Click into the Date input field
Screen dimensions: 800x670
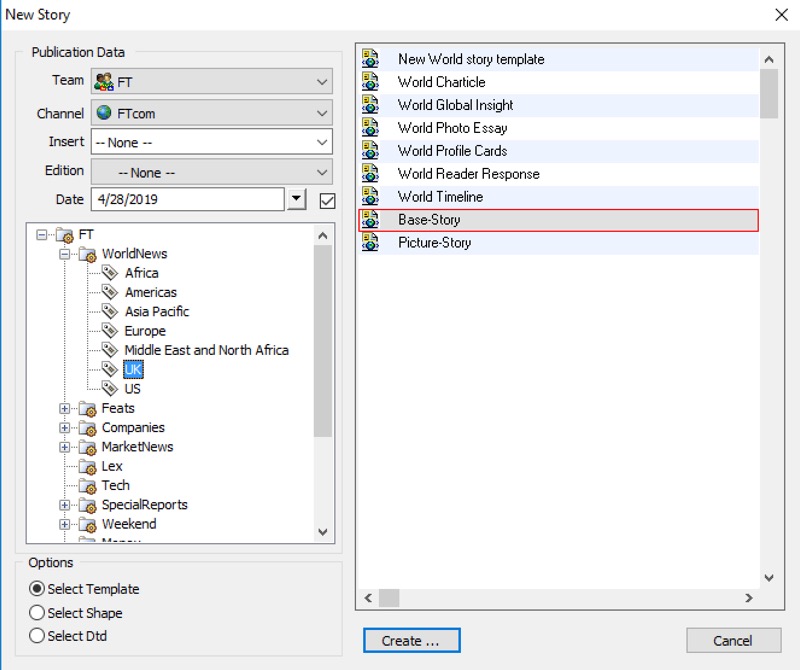coord(187,199)
